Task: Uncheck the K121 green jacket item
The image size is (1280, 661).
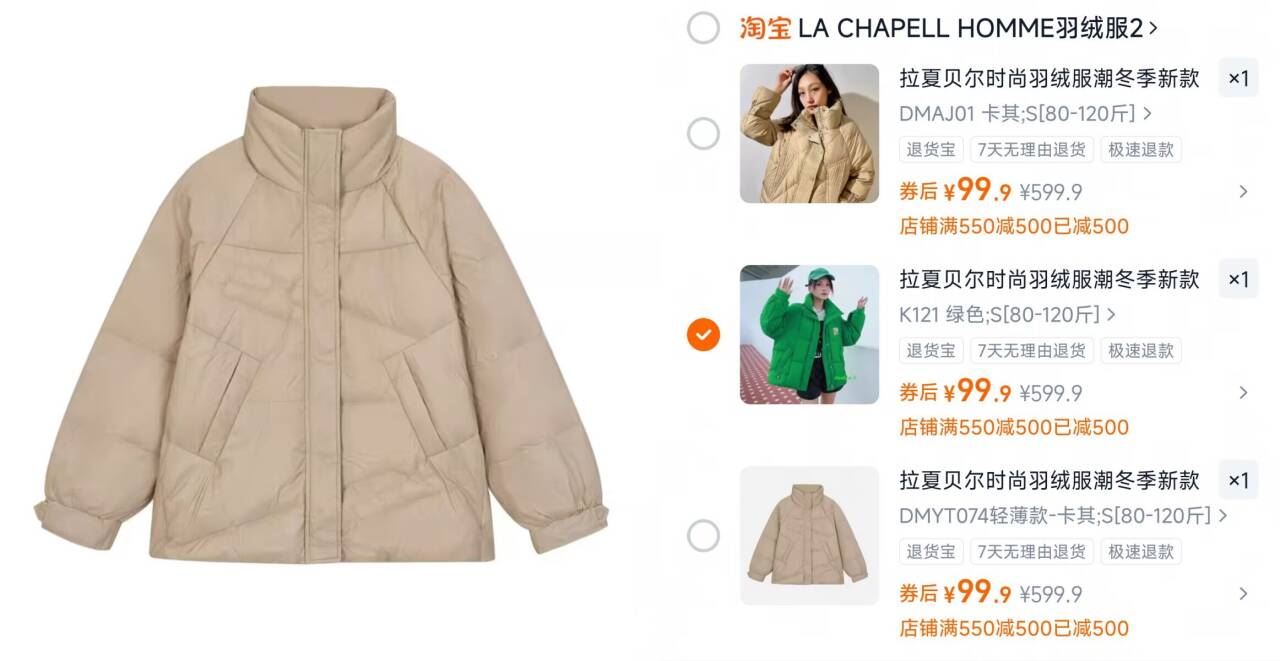Action: click(x=703, y=335)
